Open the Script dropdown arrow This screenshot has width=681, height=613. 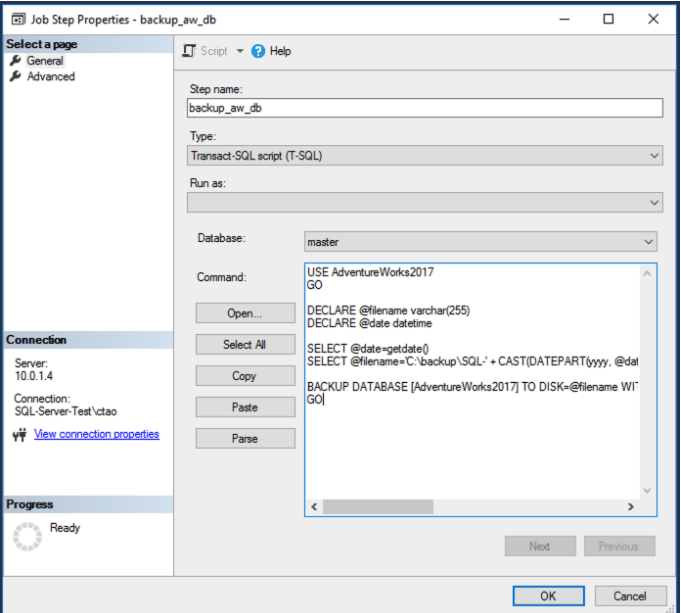coord(240,51)
